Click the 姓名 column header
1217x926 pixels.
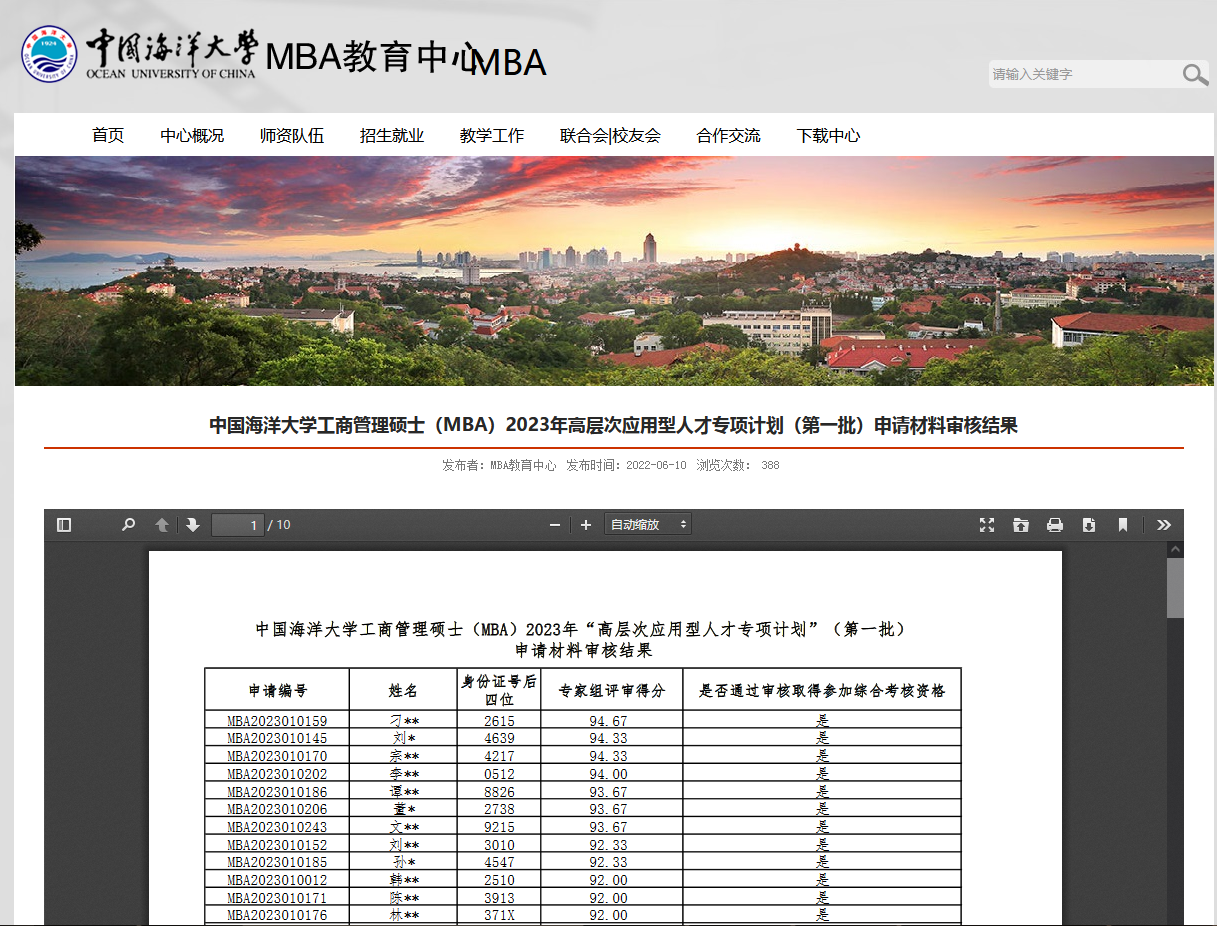coord(403,690)
